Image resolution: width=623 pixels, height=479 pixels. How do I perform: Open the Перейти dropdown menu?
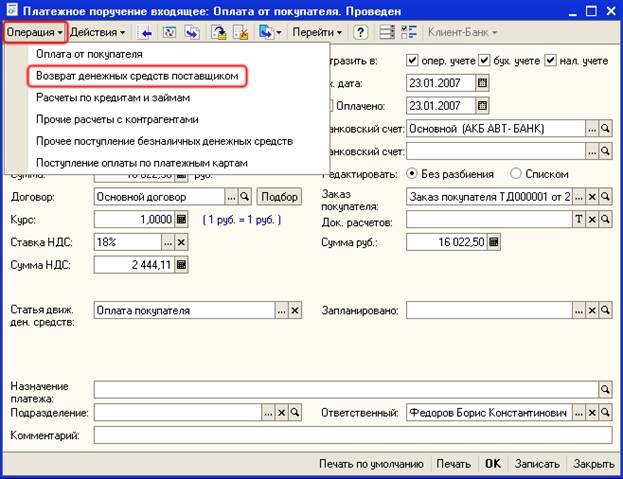coord(317,32)
